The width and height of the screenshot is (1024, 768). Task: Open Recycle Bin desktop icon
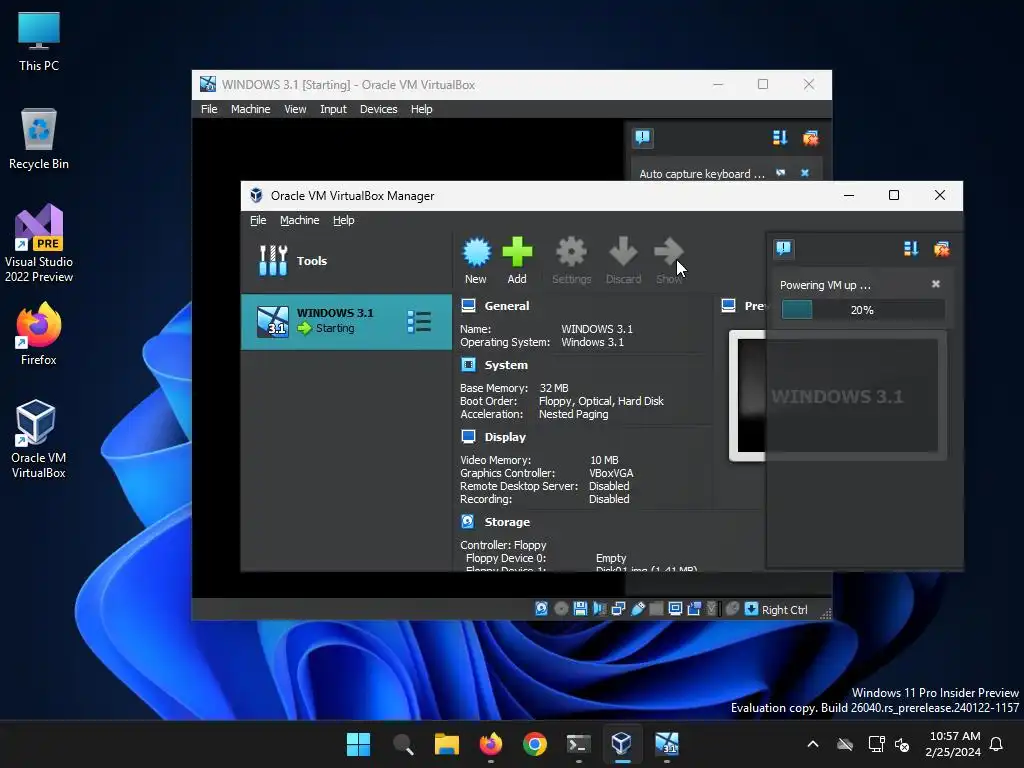39,140
